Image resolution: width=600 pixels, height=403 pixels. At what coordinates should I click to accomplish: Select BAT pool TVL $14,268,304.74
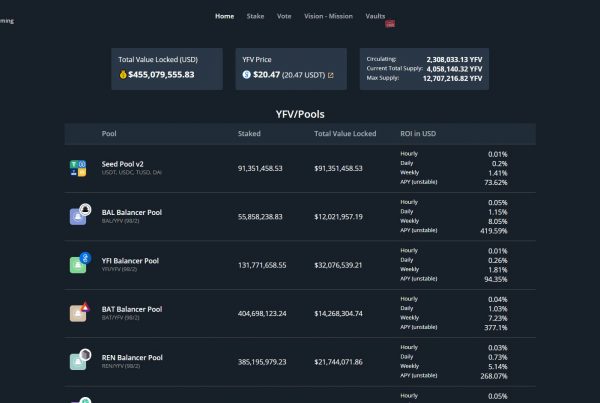pos(338,313)
